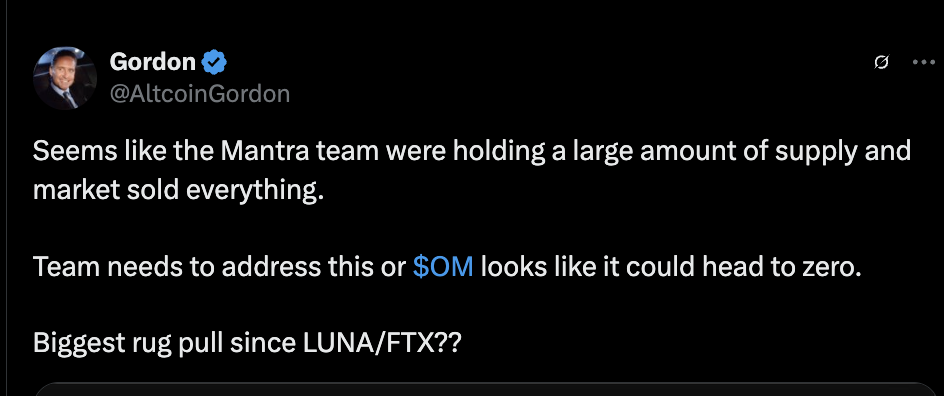The height and width of the screenshot is (396, 944).
Task: Click the word "everything." in the post
Action: (x=255, y=190)
